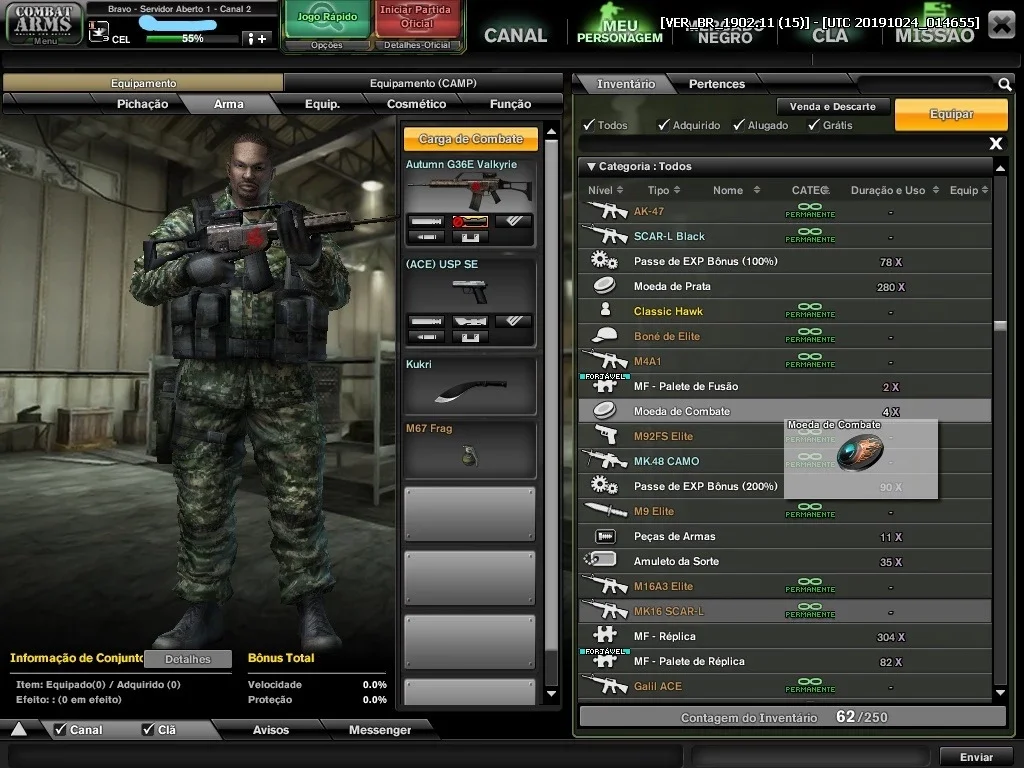Click the search magnifier icon in inventory
The width and height of the screenshot is (1024, 768).
[1004, 84]
